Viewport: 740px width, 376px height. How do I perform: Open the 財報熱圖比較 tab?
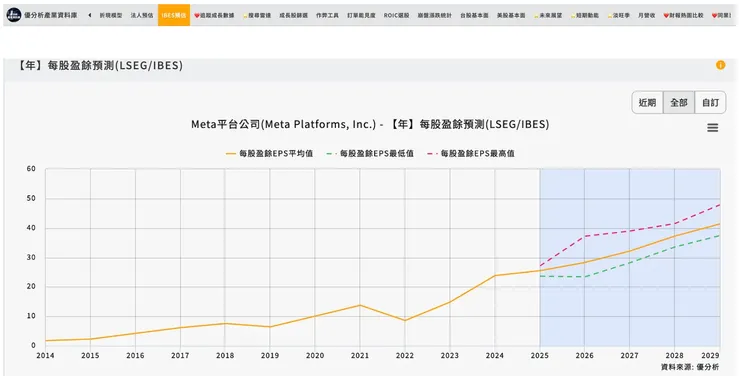click(x=683, y=16)
